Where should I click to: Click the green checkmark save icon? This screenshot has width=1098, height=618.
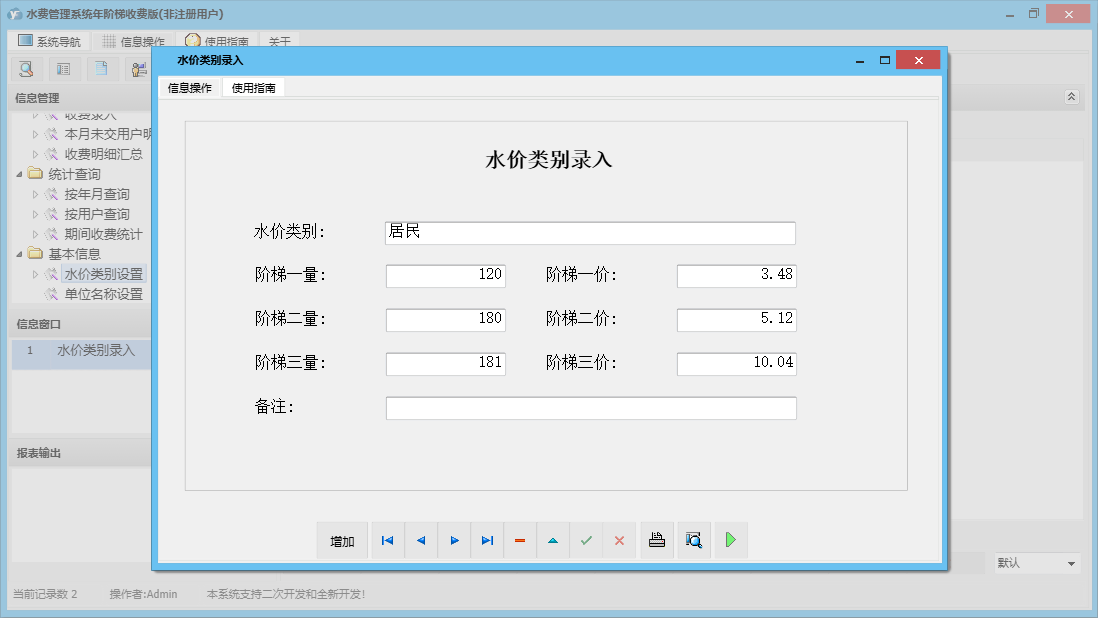[586, 541]
